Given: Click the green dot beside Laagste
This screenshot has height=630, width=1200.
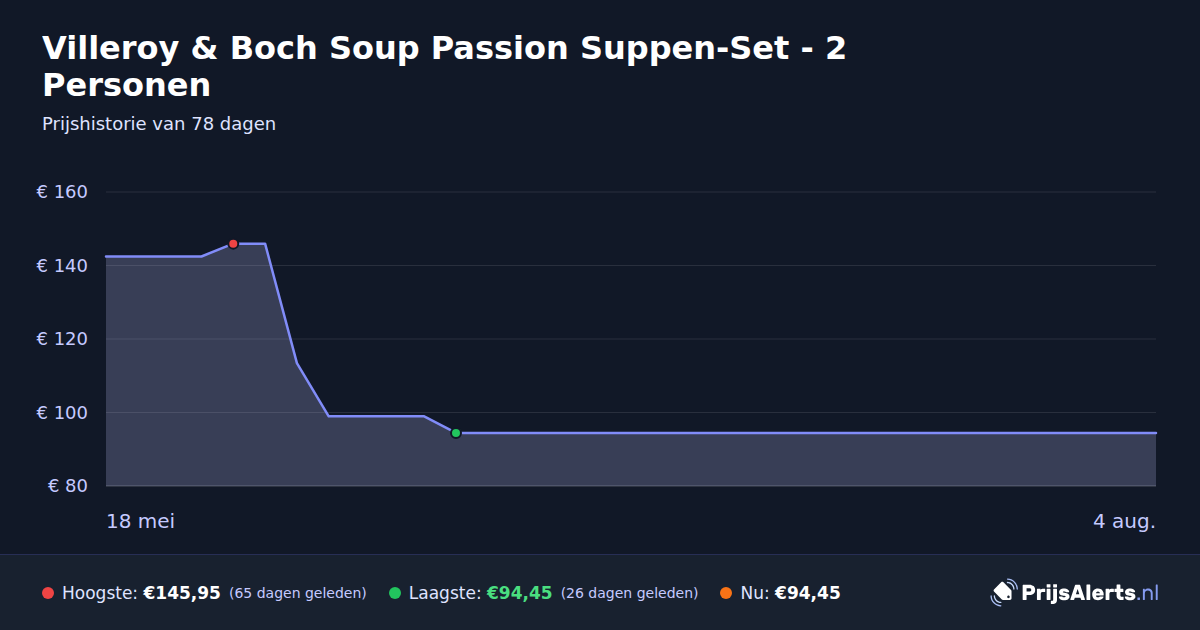Looking at the screenshot, I should pos(395,593).
